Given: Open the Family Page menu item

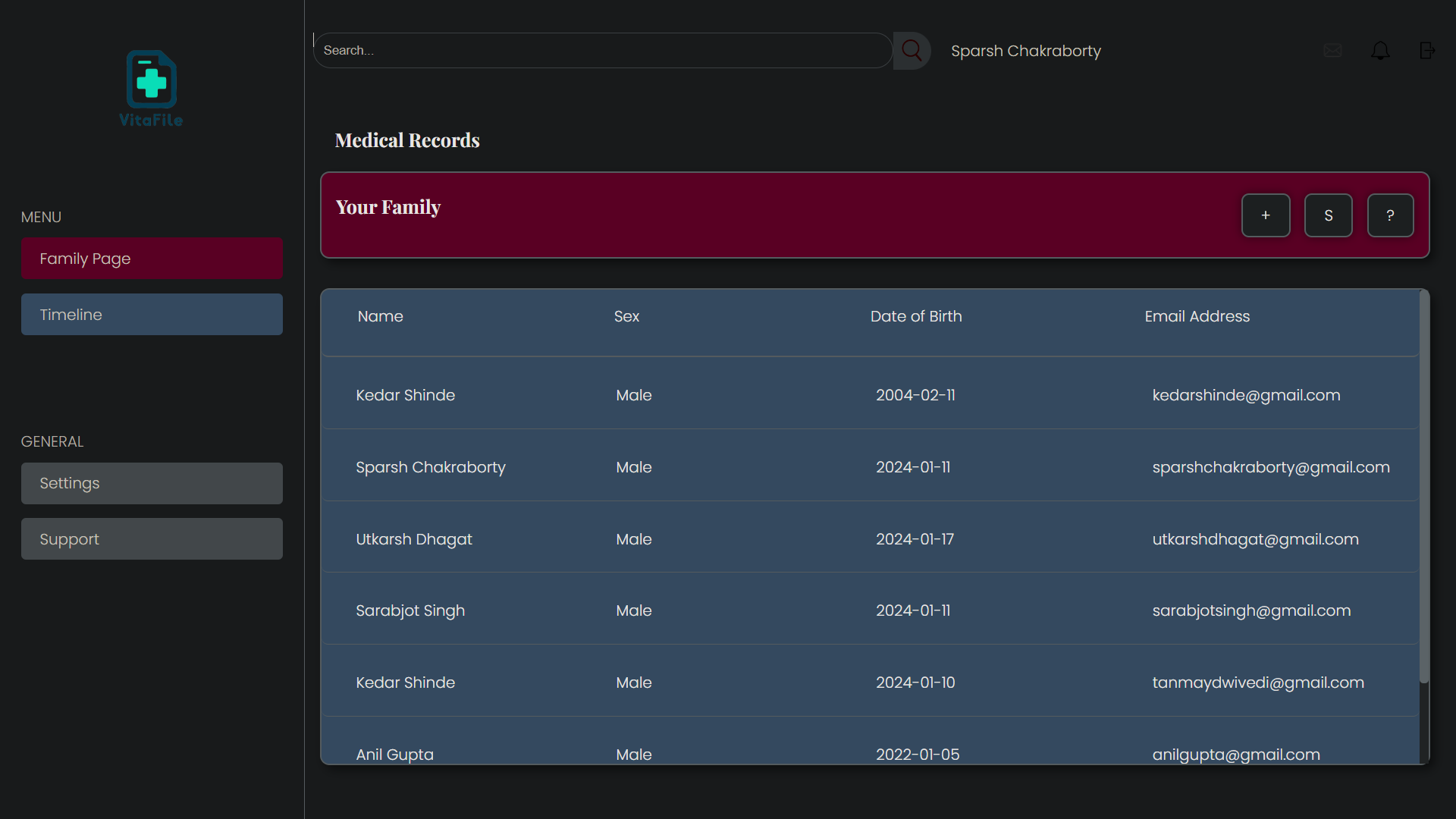Looking at the screenshot, I should pos(152,259).
